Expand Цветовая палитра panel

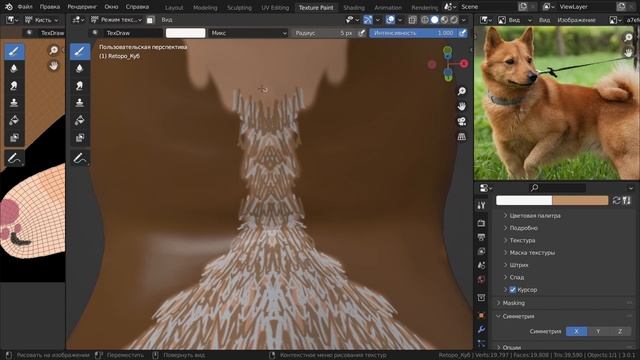pyautogui.click(x=535, y=216)
